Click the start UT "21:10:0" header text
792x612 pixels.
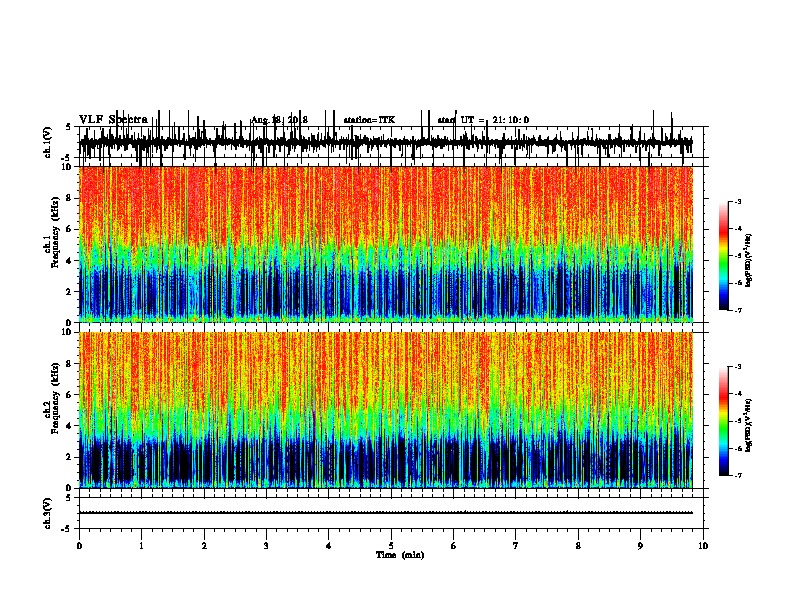point(511,120)
